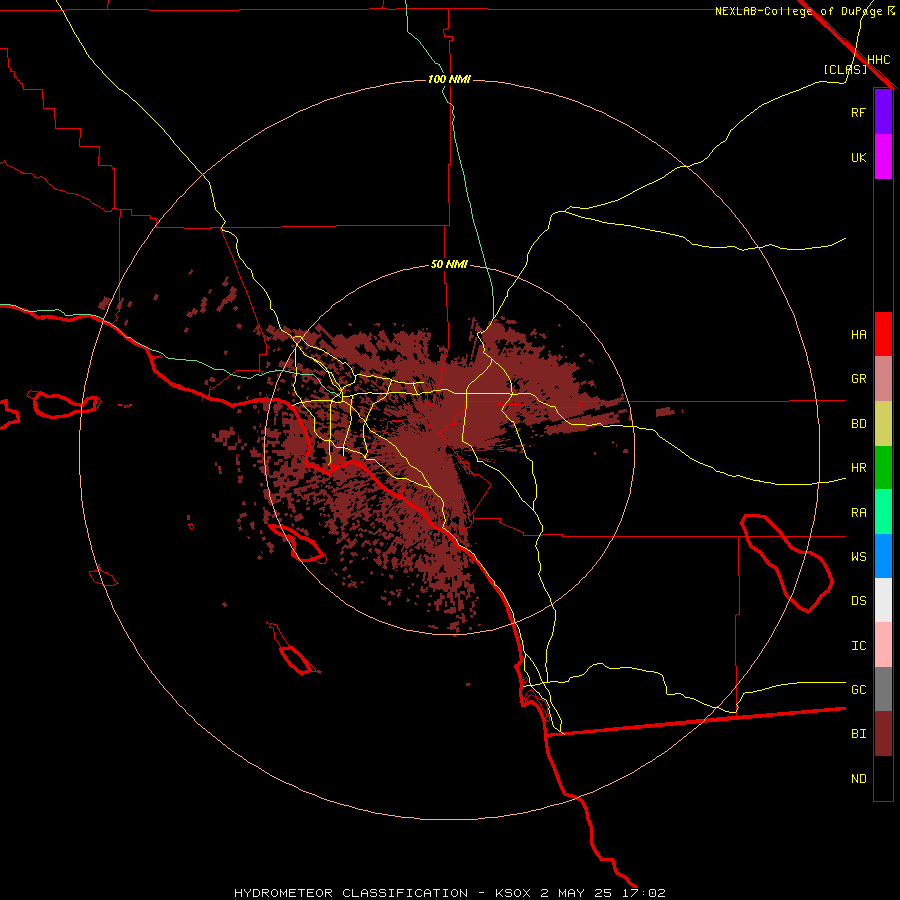
Task: Click the bright green RA swatch
Action: click(x=883, y=512)
